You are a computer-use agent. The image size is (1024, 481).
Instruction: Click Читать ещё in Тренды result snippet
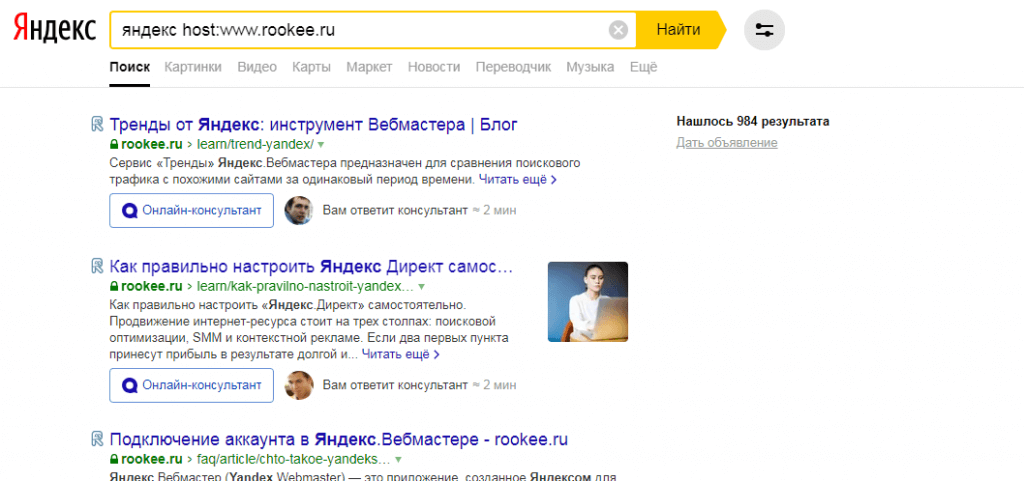pos(517,179)
